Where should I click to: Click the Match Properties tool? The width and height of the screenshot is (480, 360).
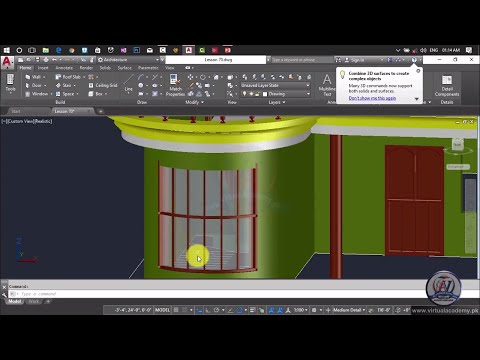coord(175,85)
